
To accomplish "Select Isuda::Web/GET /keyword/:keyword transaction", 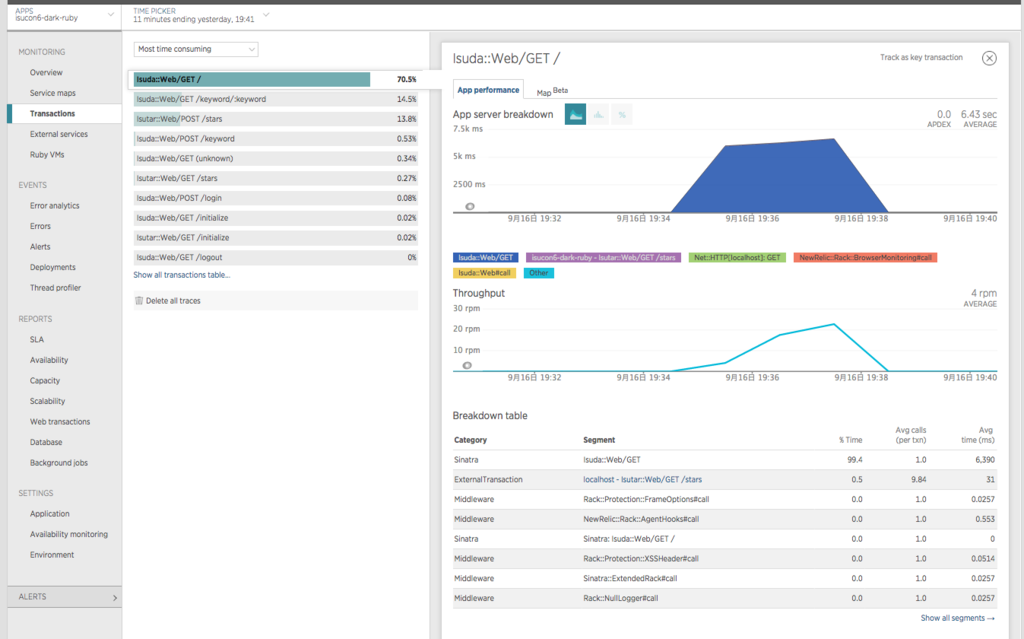I will click(276, 99).
